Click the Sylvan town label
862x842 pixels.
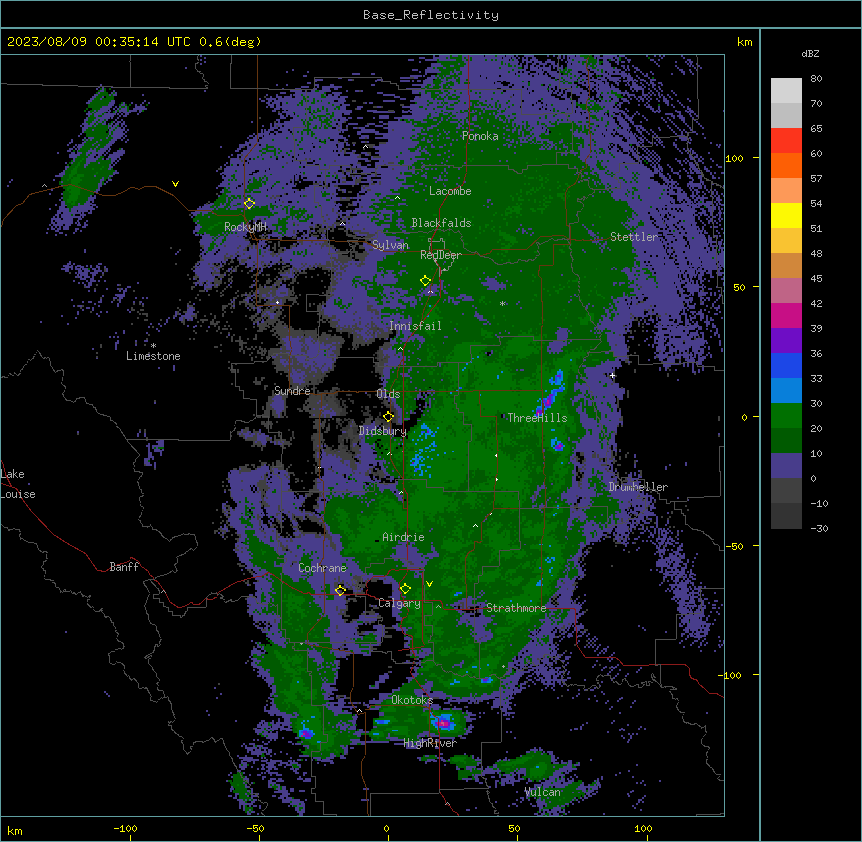click(x=390, y=245)
